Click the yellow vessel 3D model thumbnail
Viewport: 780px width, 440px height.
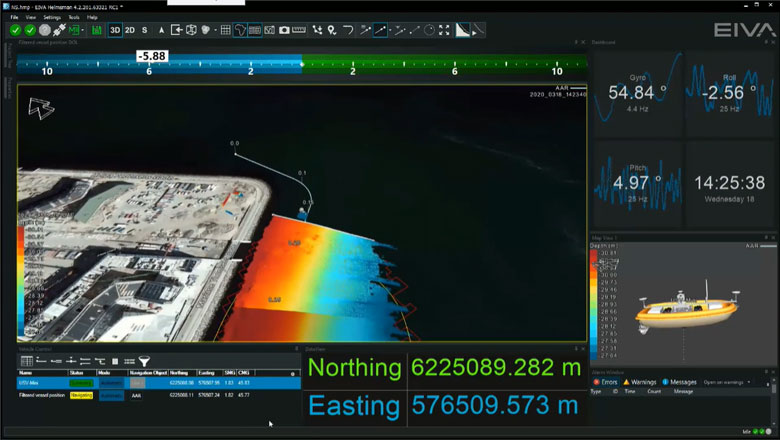(687, 308)
